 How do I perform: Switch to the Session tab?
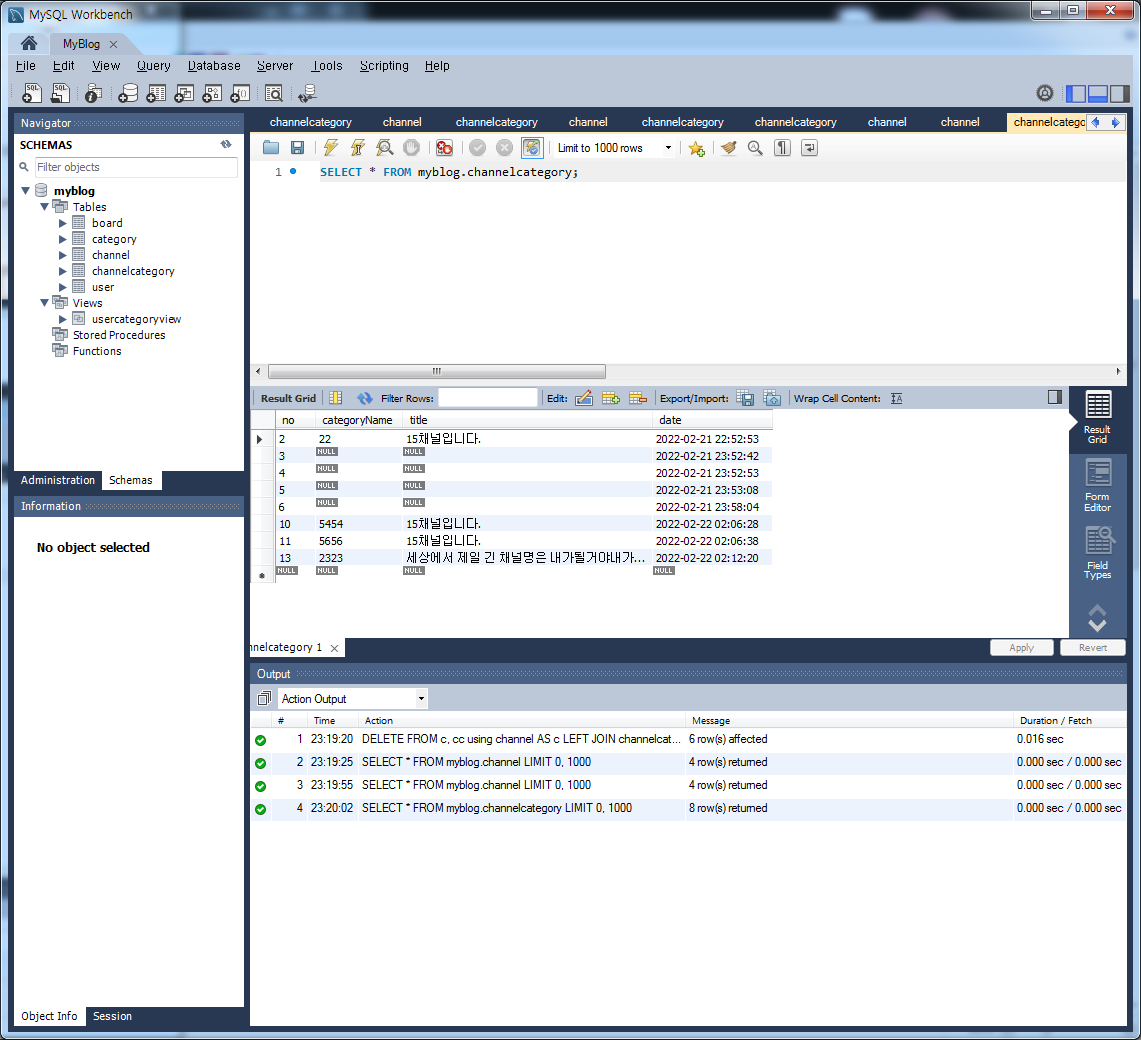tap(112, 1016)
